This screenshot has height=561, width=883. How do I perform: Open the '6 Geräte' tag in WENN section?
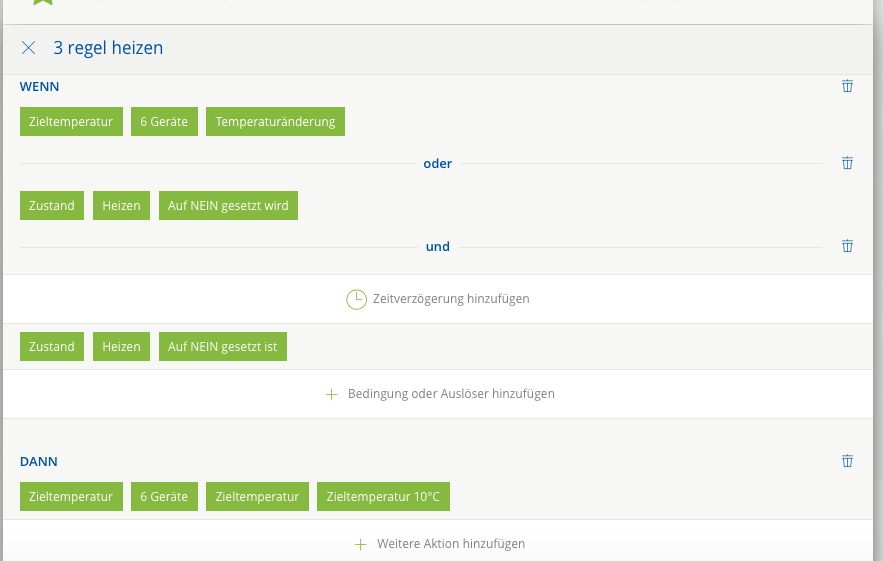(x=164, y=122)
